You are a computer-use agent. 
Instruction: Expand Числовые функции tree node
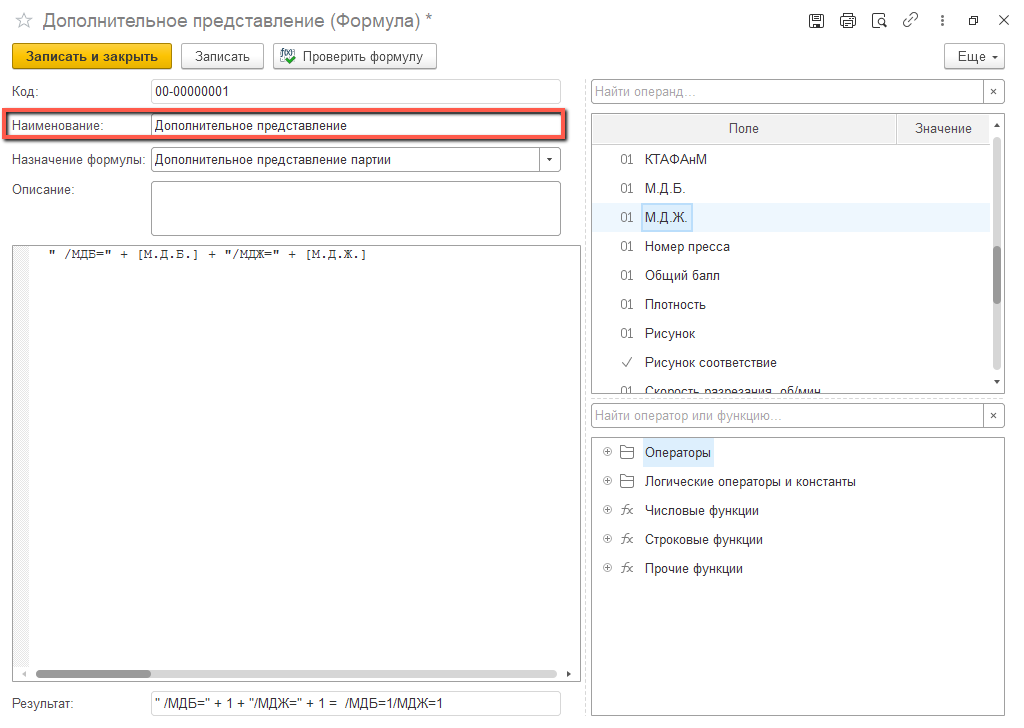607,511
